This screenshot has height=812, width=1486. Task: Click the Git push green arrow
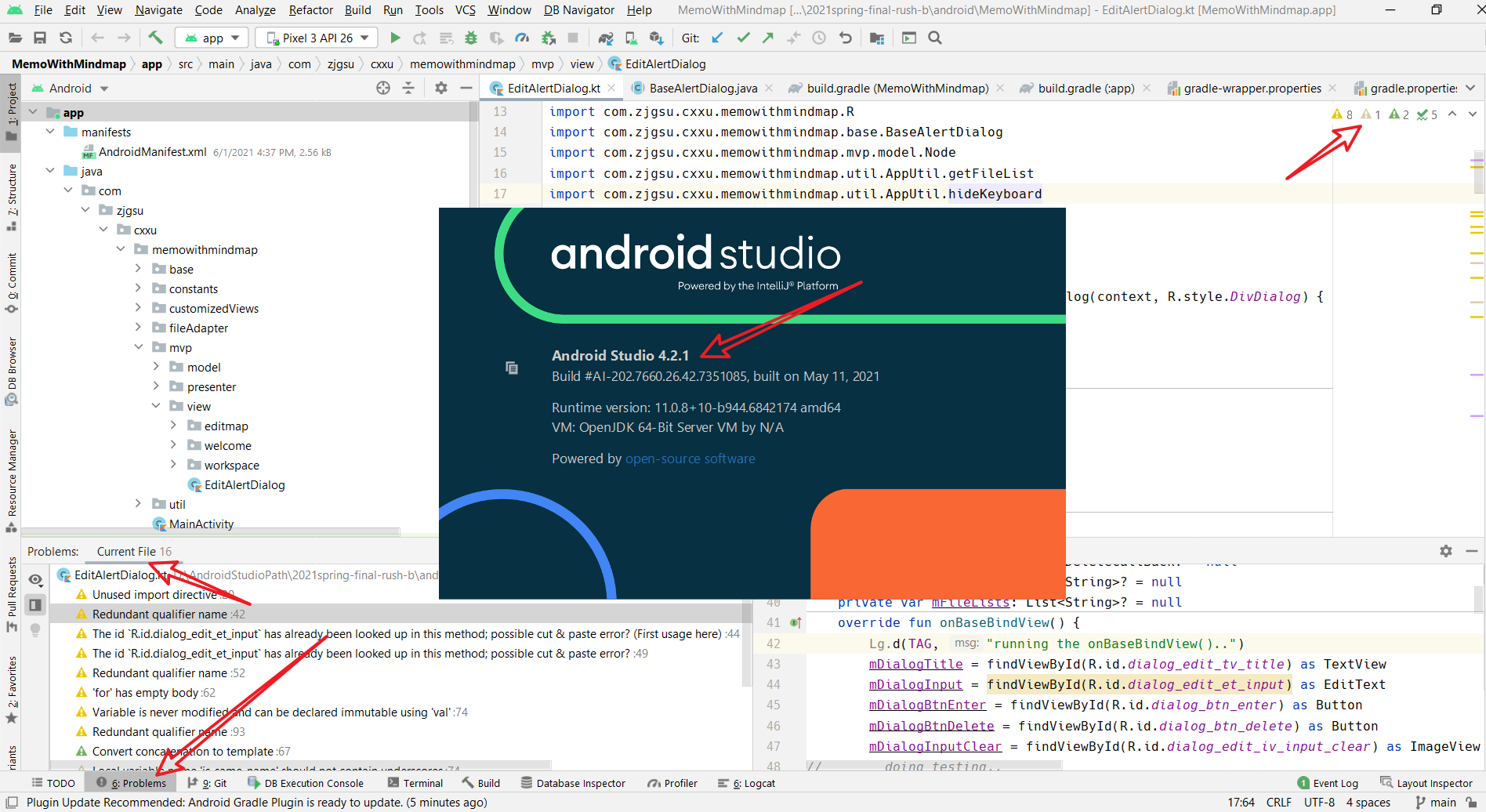[x=768, y=38]
